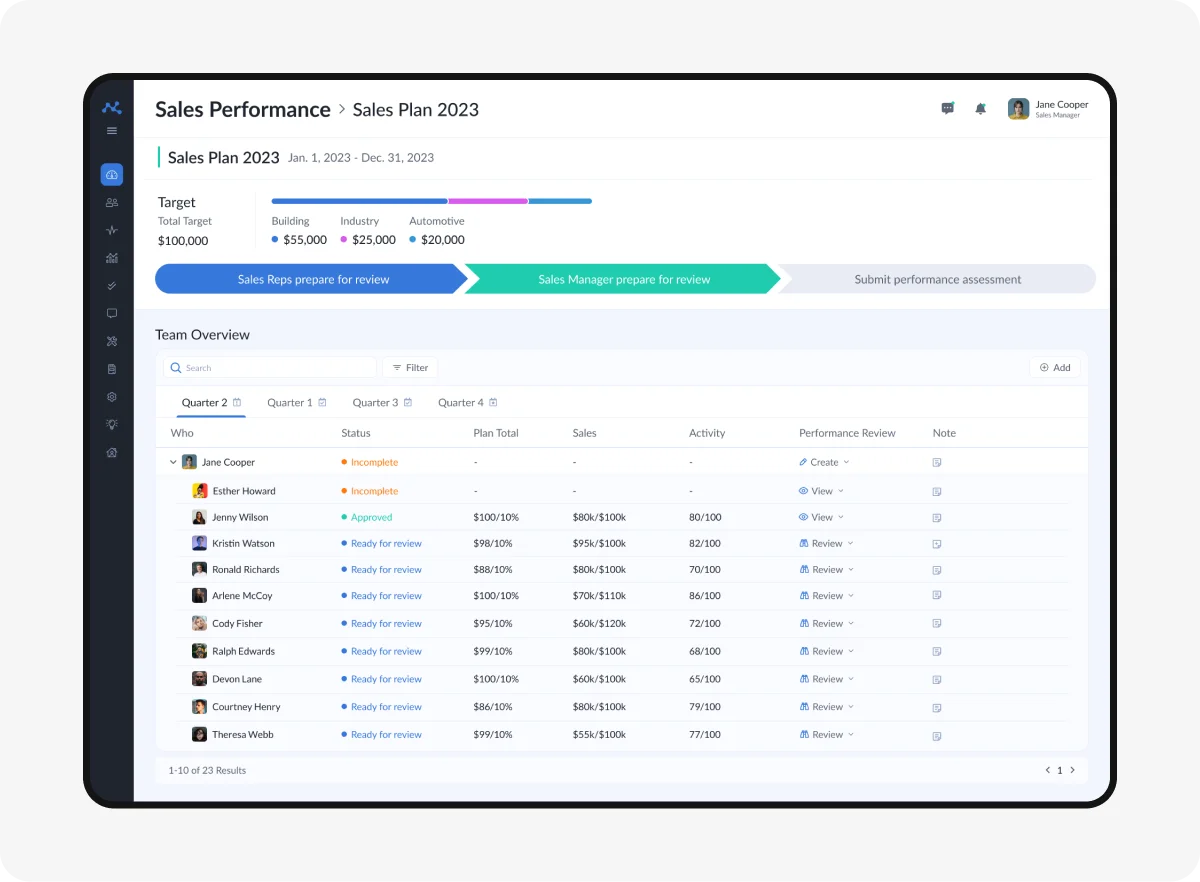Switch to the Quarter 3 tab
The image size is (1200, 882).
click(x=381, y=403)
